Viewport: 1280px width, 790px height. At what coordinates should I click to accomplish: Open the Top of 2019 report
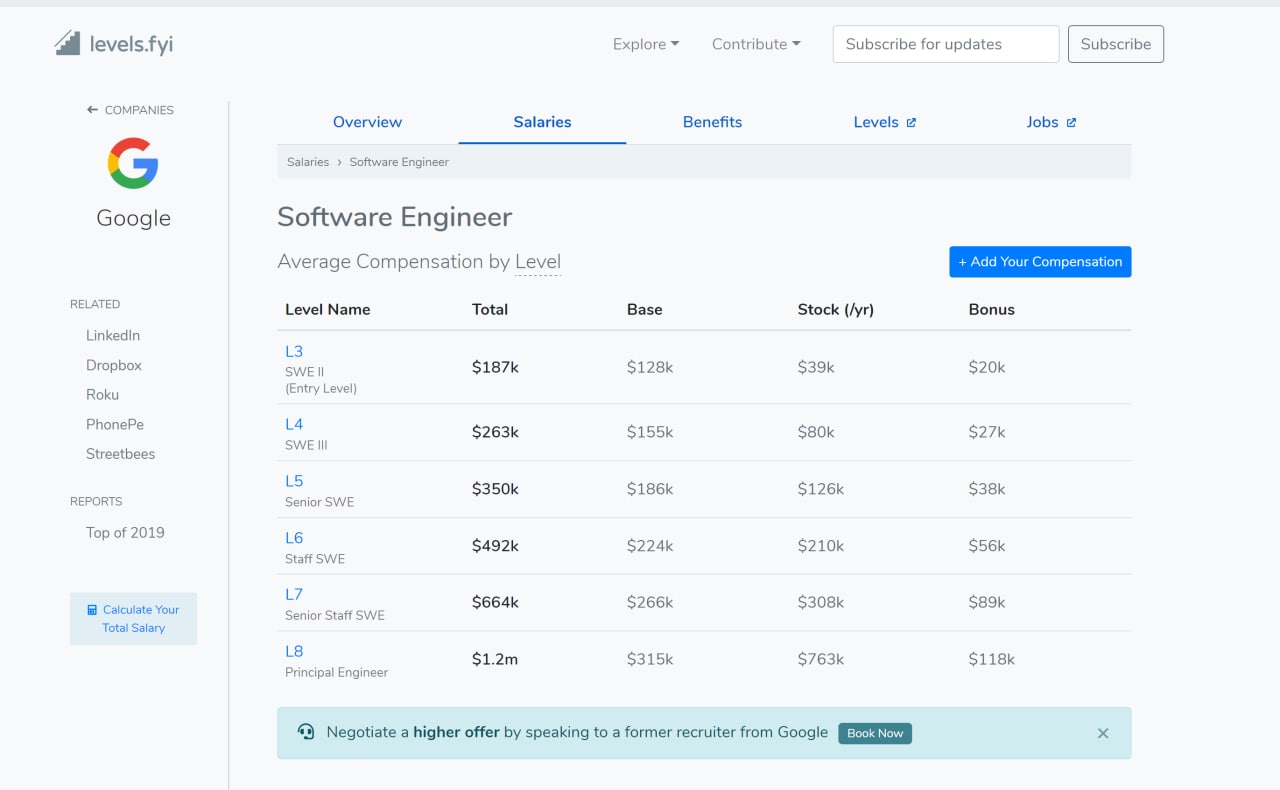(x=125, y=532)
